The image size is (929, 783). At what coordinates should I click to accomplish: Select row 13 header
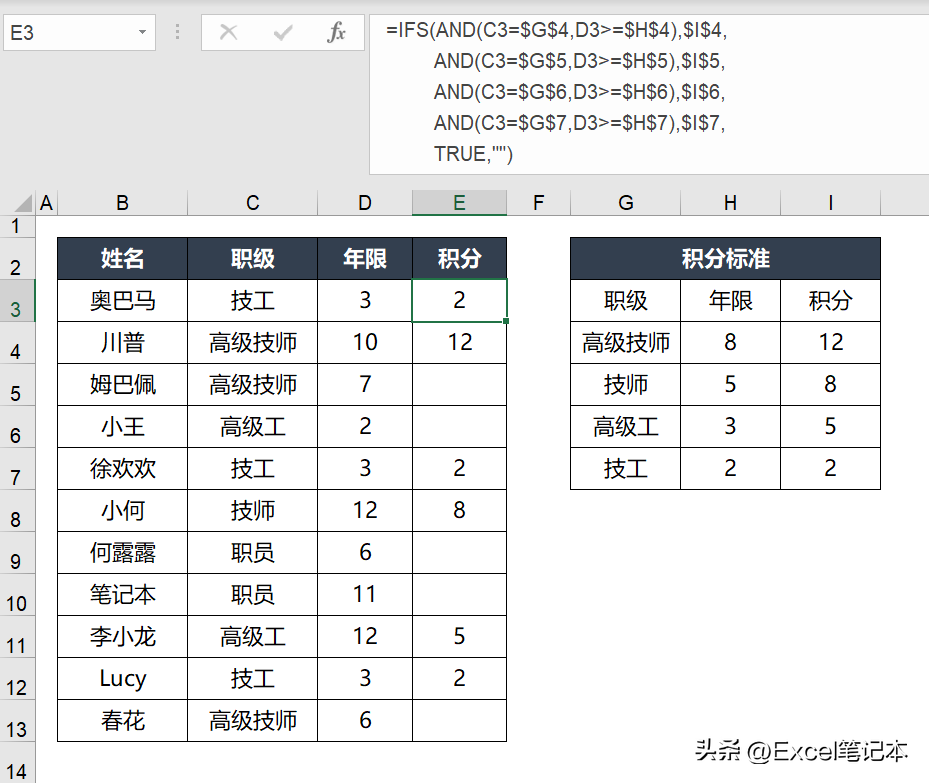tap(17, 720)
